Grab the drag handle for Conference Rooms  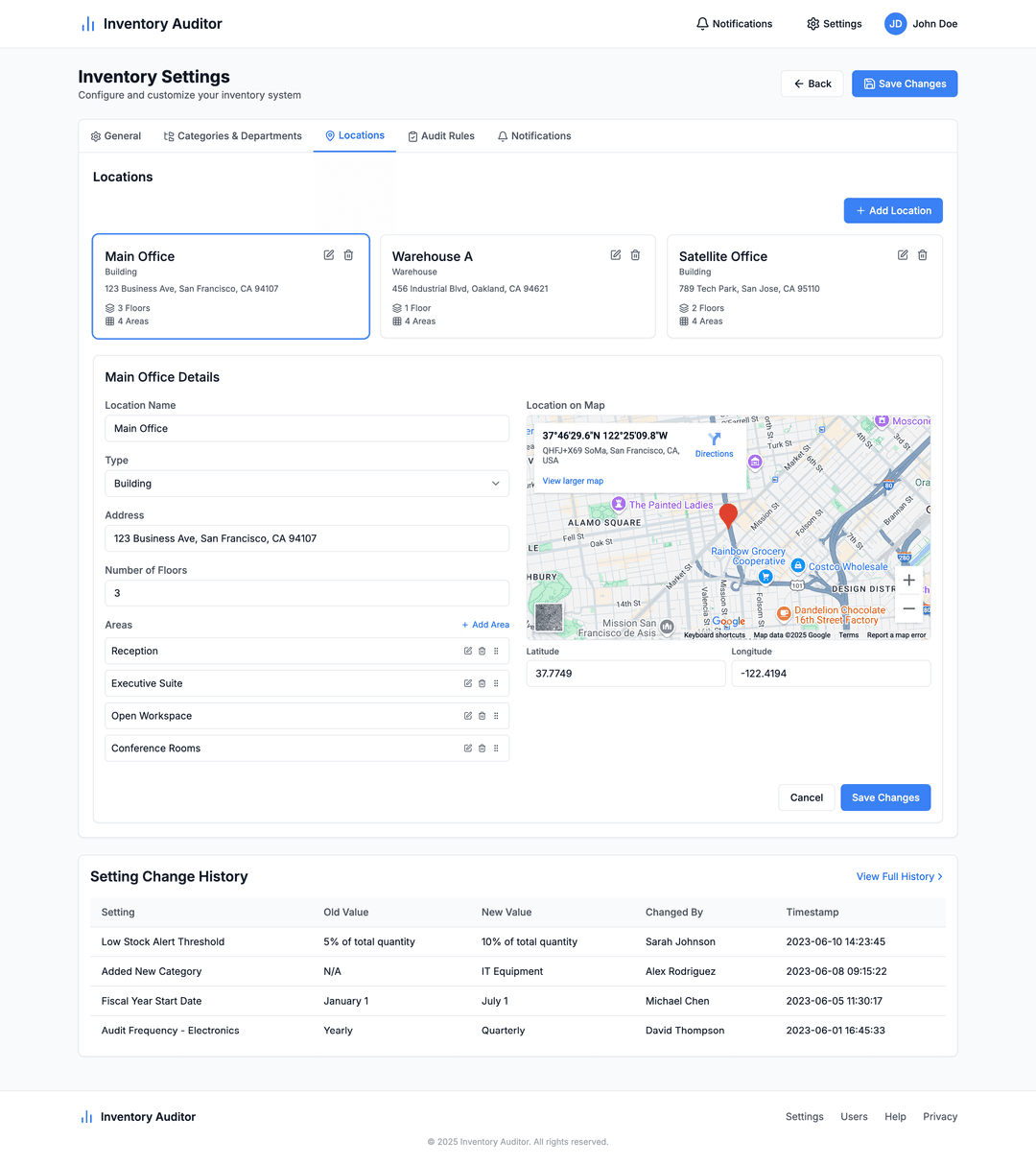pyautogui.click(x=496, y=748)
